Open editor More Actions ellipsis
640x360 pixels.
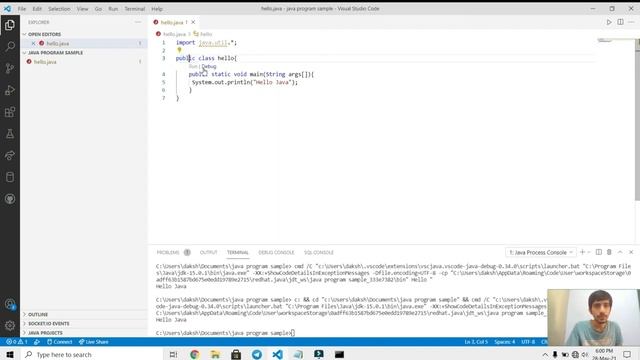(631, 22)
